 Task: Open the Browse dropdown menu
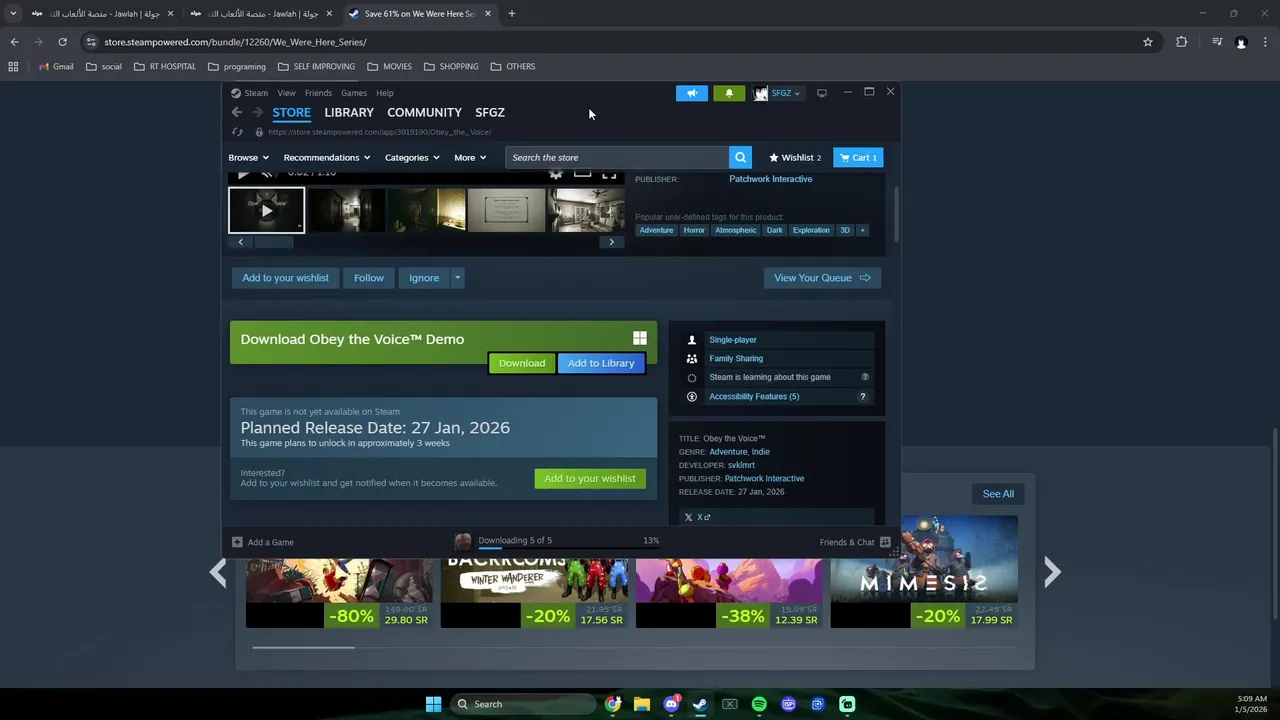248,157
